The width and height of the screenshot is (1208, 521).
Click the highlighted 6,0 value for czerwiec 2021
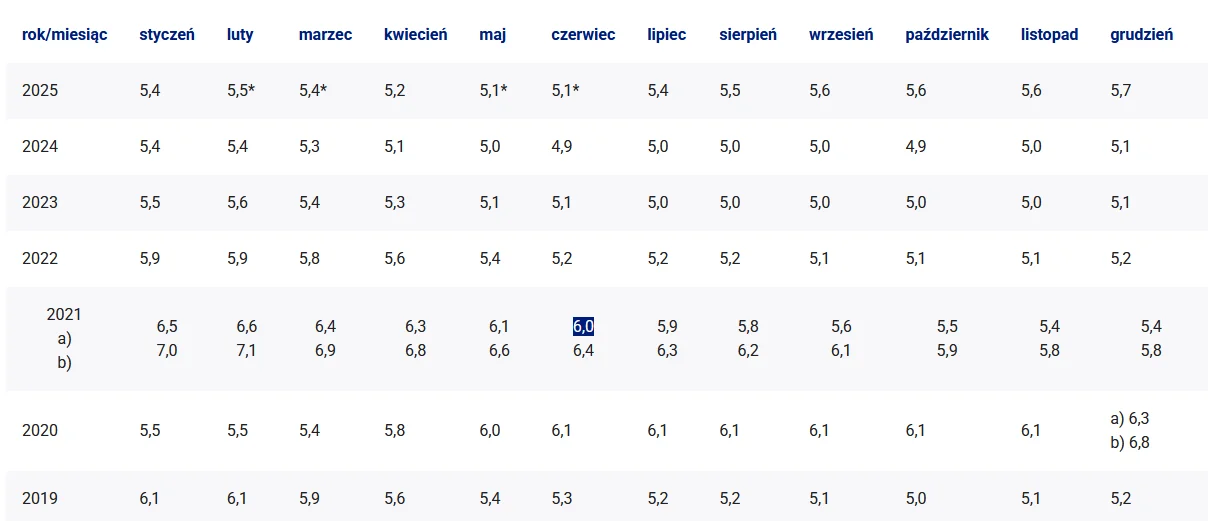coord(584,327)
